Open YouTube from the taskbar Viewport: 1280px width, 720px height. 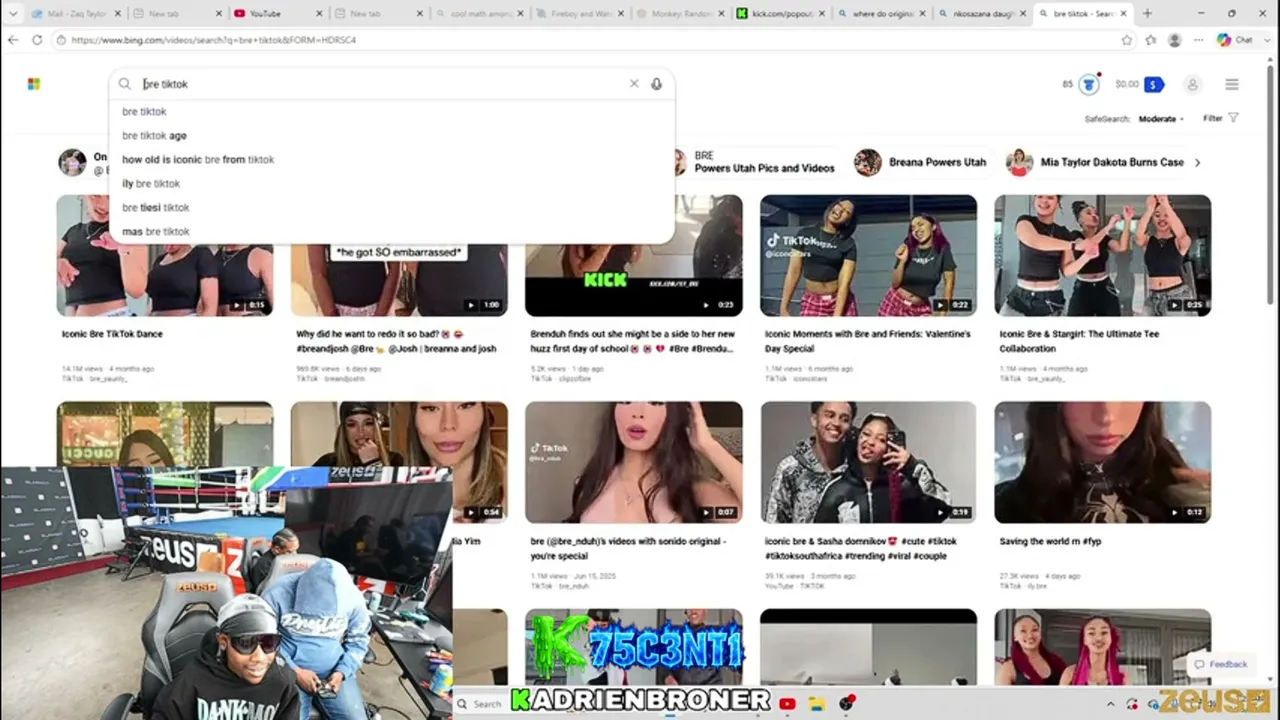[787, 704]
